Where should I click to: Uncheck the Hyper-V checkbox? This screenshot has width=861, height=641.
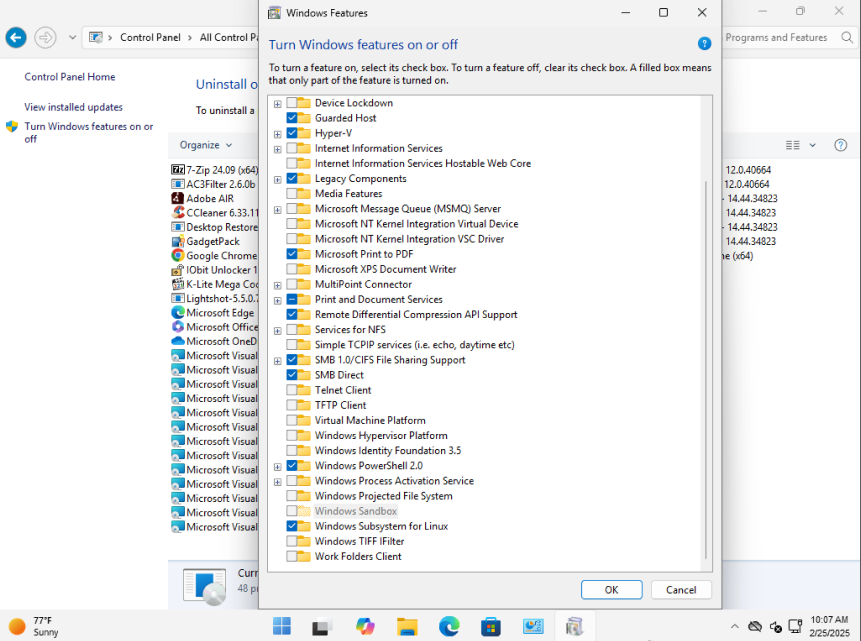click(x=292, y=133)
